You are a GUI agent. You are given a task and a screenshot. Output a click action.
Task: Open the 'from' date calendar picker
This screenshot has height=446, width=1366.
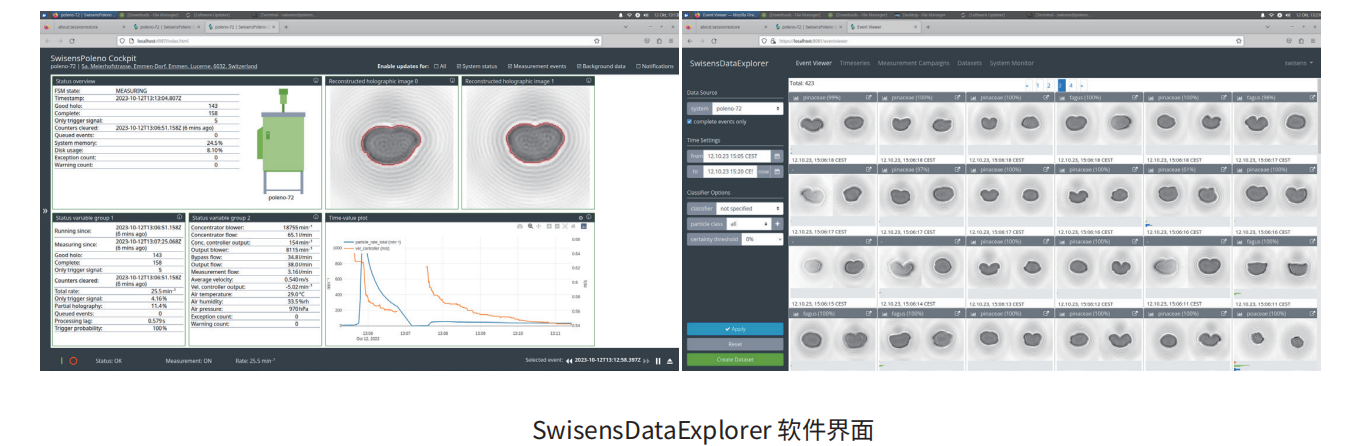[x=778, y=156]
